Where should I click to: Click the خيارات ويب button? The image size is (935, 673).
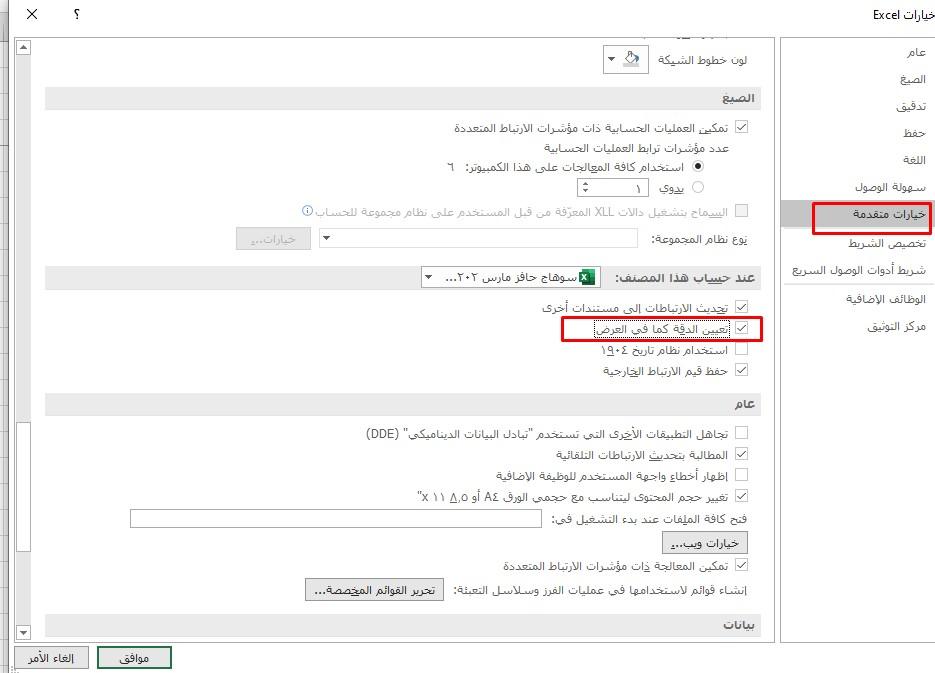(705, 543)
